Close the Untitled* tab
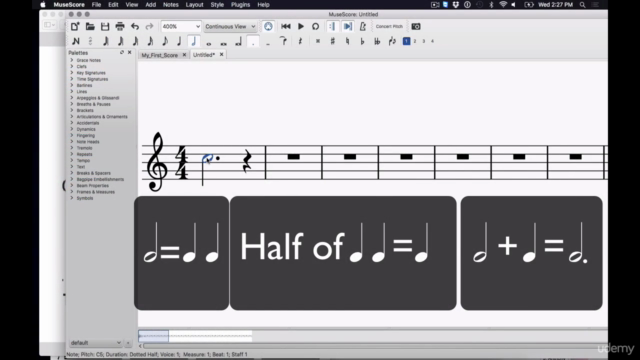The image size is (640, 360). tap(222, 54)
